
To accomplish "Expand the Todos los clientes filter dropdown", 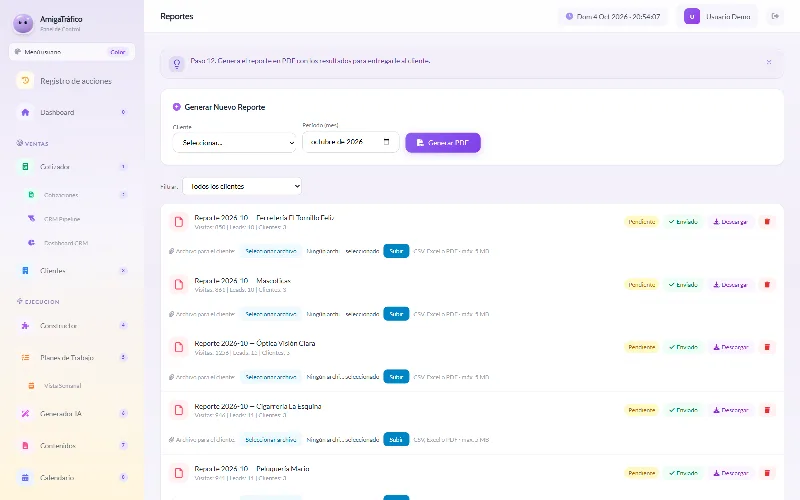I will click(242, 186).
